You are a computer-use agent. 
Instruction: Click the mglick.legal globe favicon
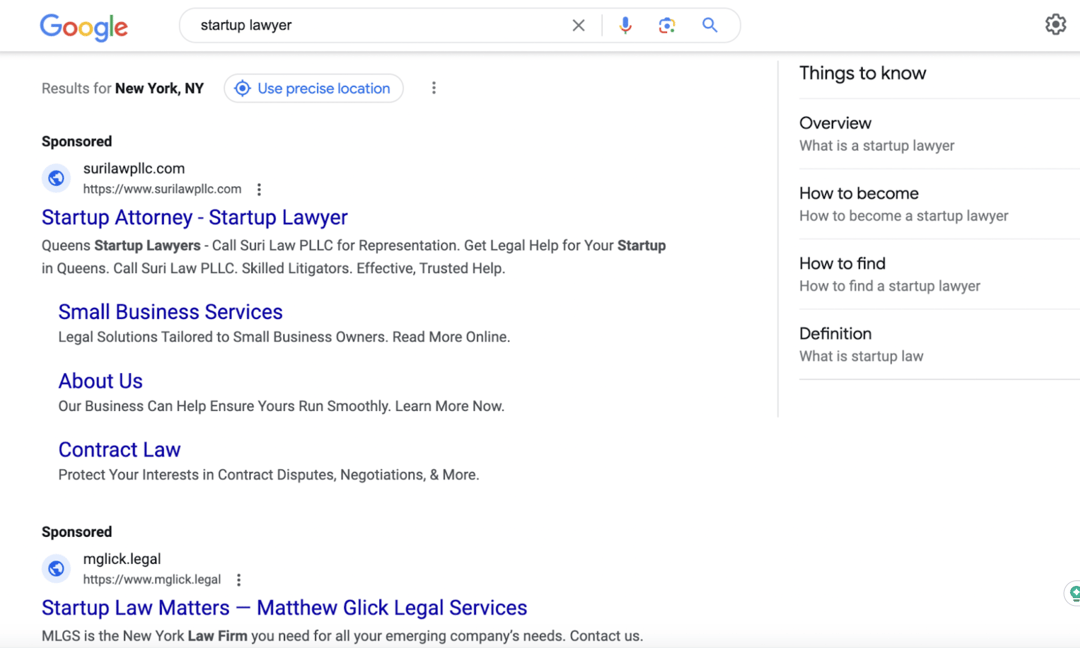point(57,568)
